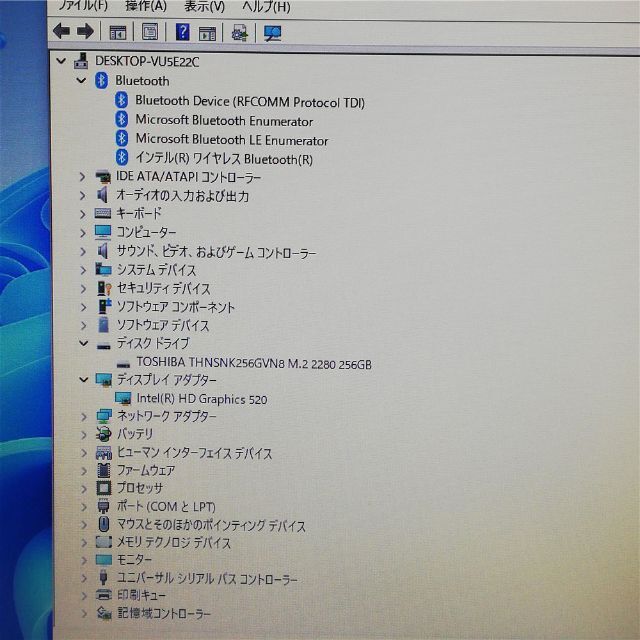This screenshot has width=640, height=640.
Task: Expand サウンド、ビデオ、およびゲーム コントローラー
Action: coord(83,251)
